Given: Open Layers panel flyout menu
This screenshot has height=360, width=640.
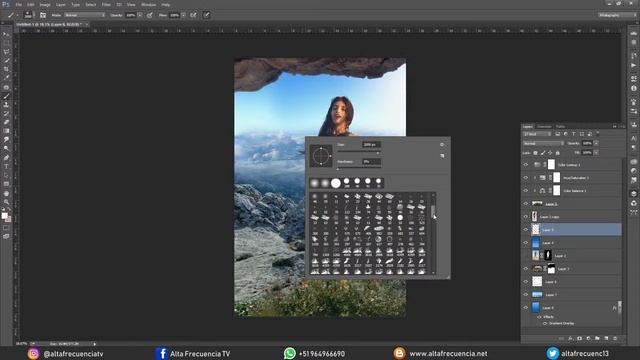Looking at the screenshot, I should [x=622, y=127].
